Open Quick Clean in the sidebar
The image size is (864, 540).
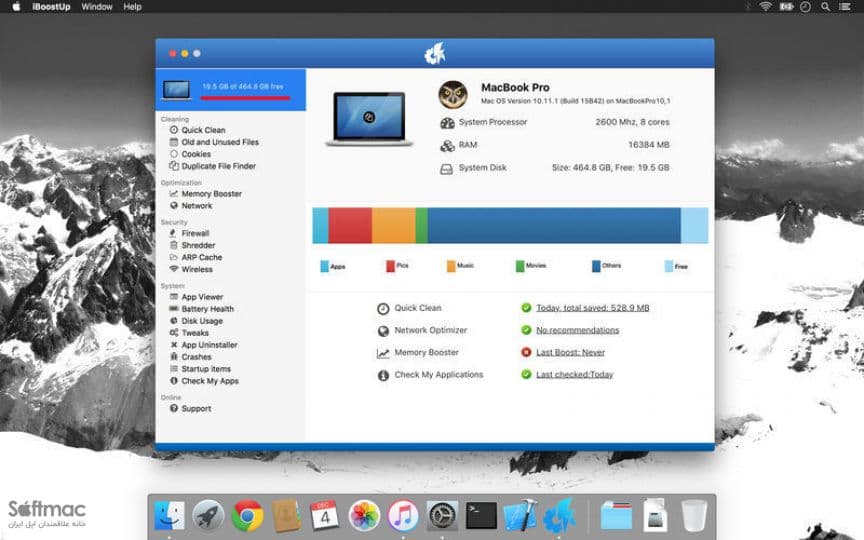pos(203,130)
